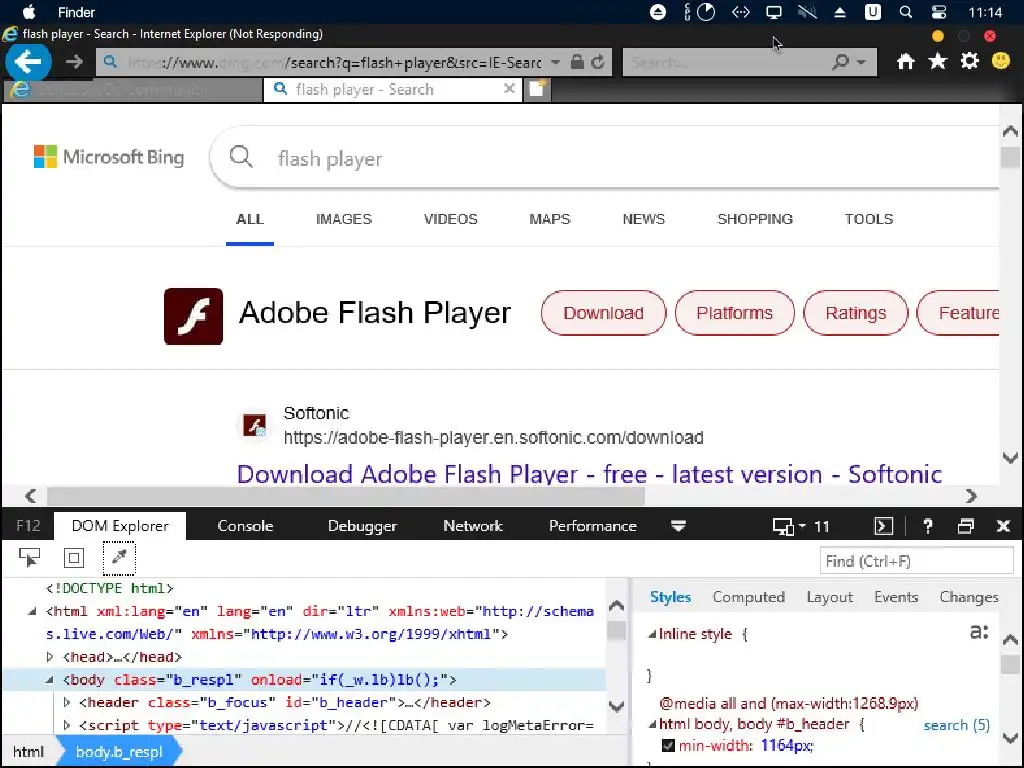The width and height of the screenshot is (1024, 768).
Task: Select the color picker eyedropper tool
Action: tap(119, 558)
